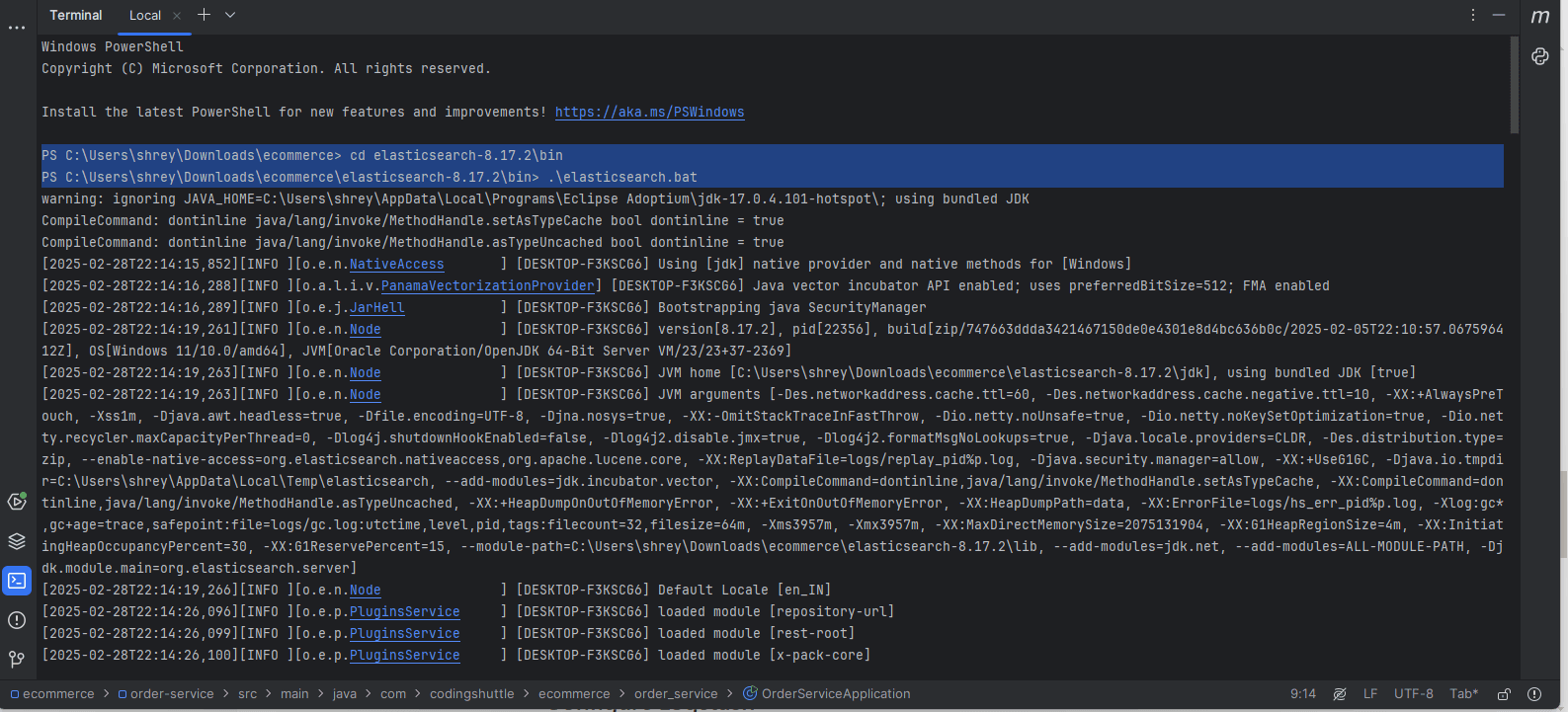Open PluginsService link on rest-root line
This screenshot has width=1568, height=712.
point(405,633)
